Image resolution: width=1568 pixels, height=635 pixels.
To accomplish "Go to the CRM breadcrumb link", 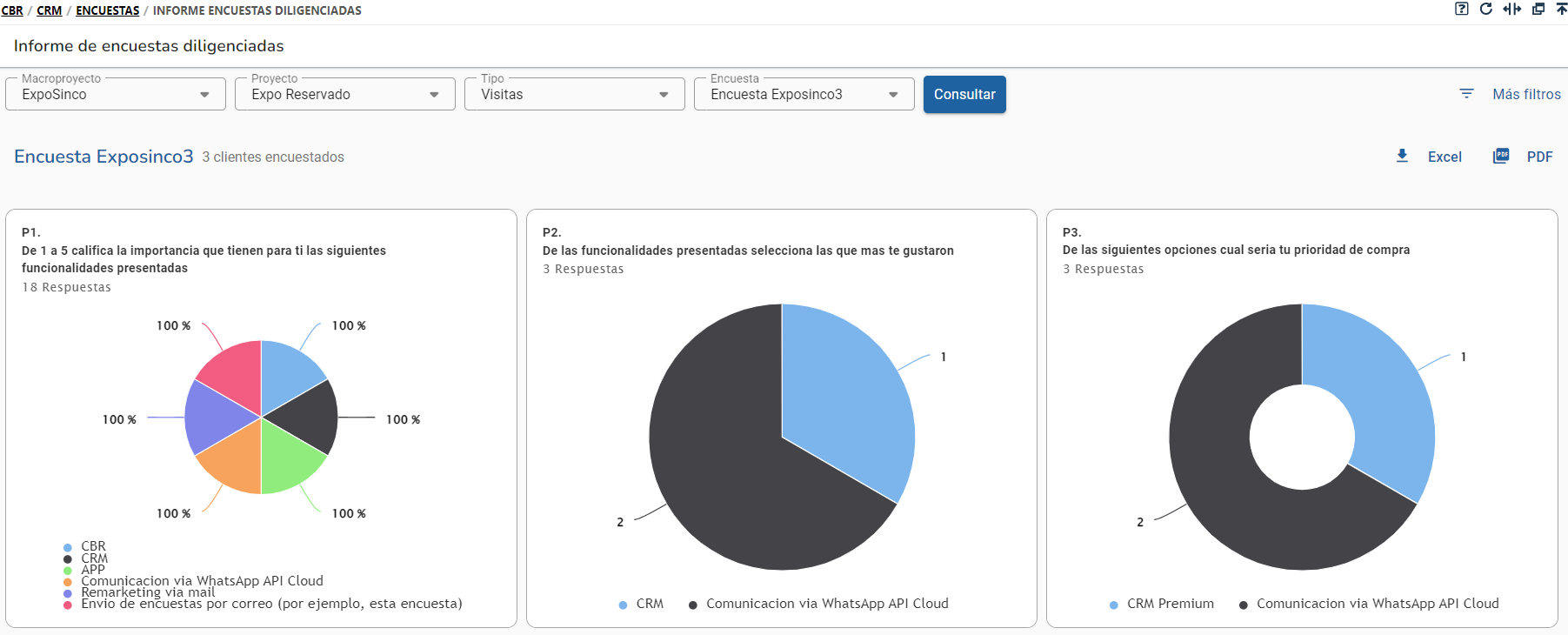I will [49, 10].
